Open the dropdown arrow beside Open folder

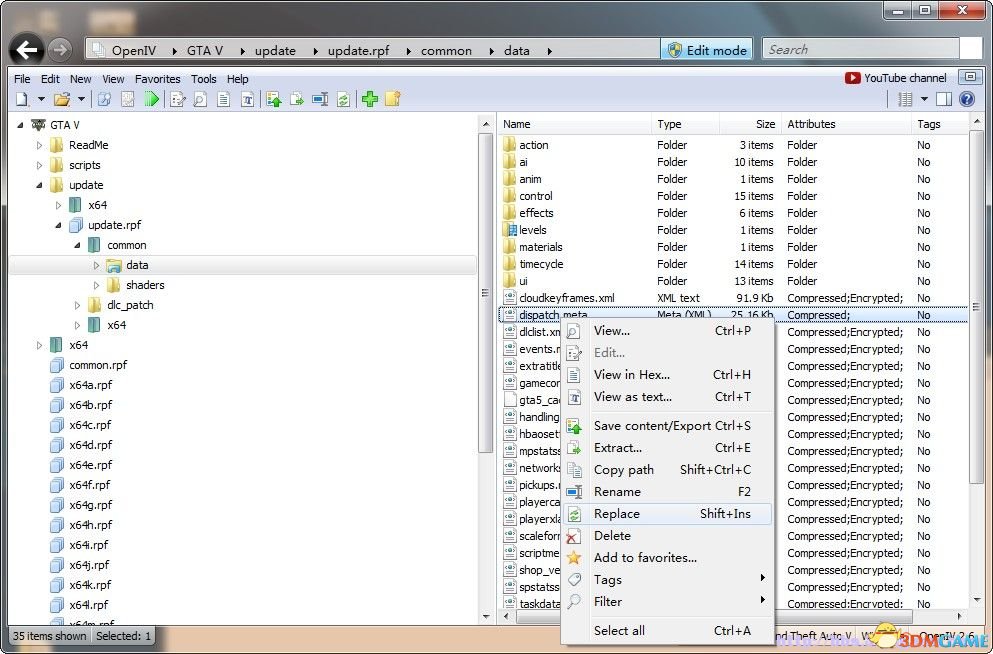click(x=81, y=99)
